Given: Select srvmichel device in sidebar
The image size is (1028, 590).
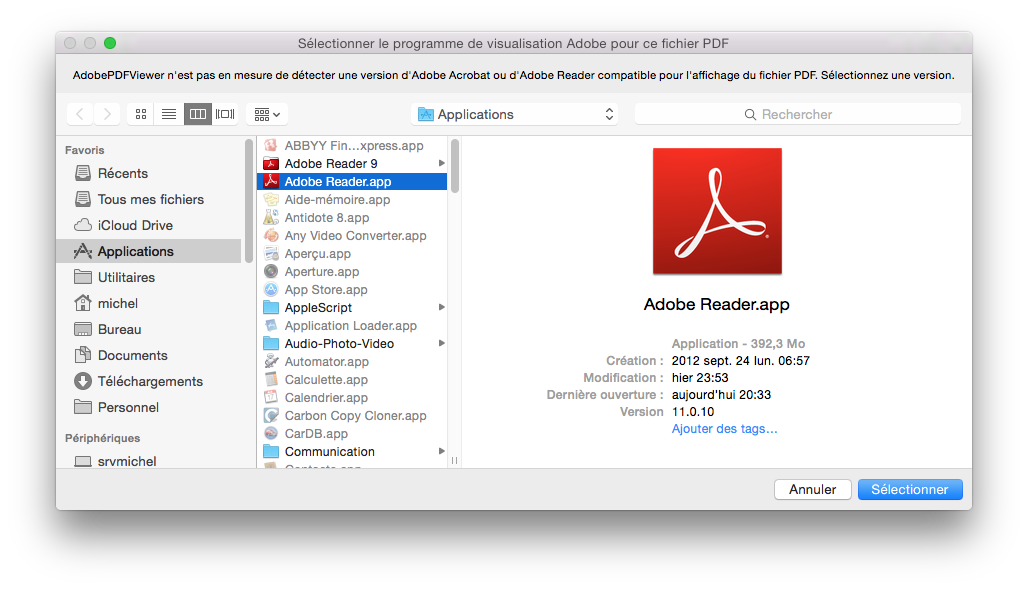Looking at the screenshot, I should pos(149,461).
